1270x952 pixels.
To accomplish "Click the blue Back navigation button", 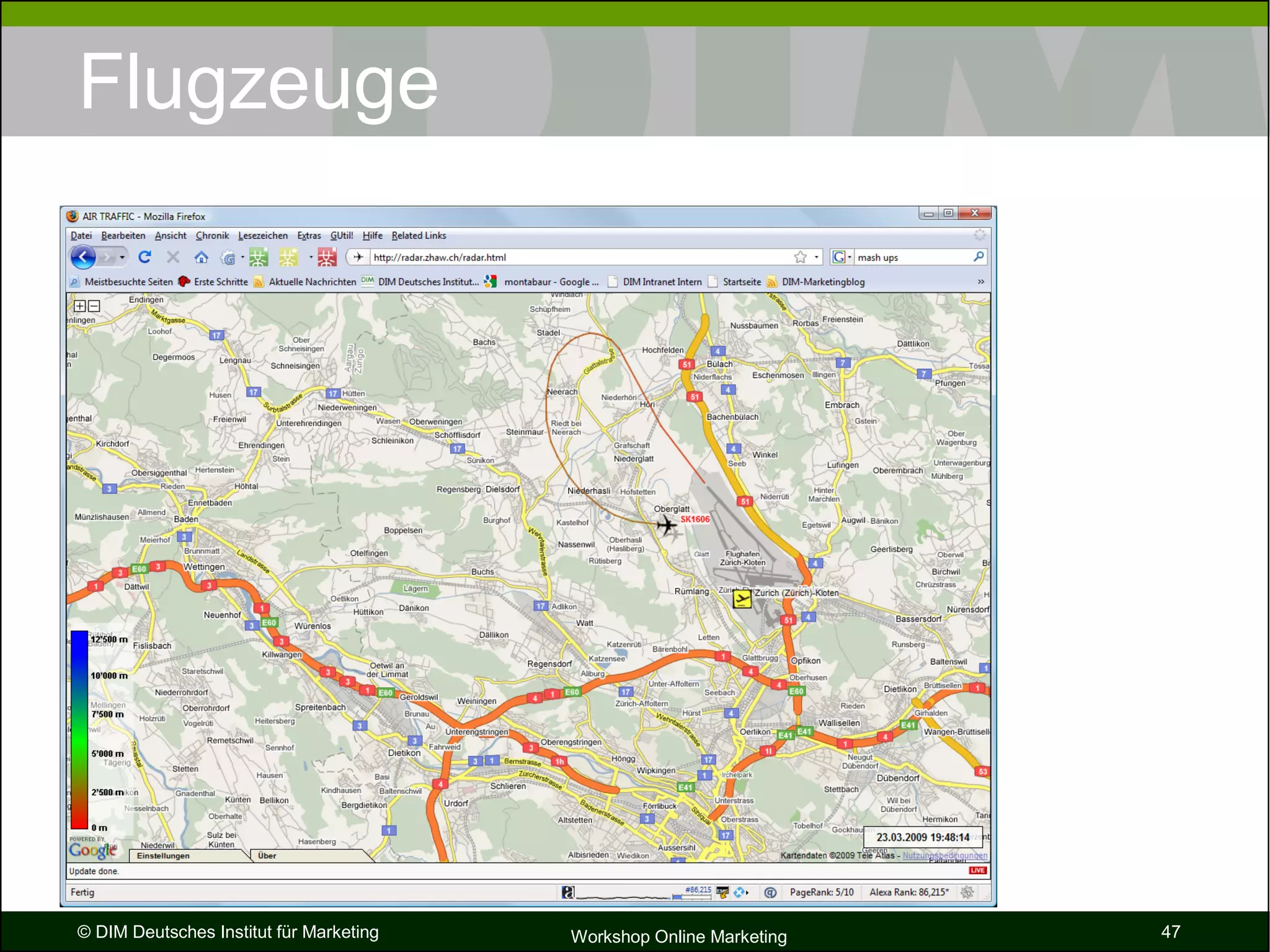I will coord(83,257).
